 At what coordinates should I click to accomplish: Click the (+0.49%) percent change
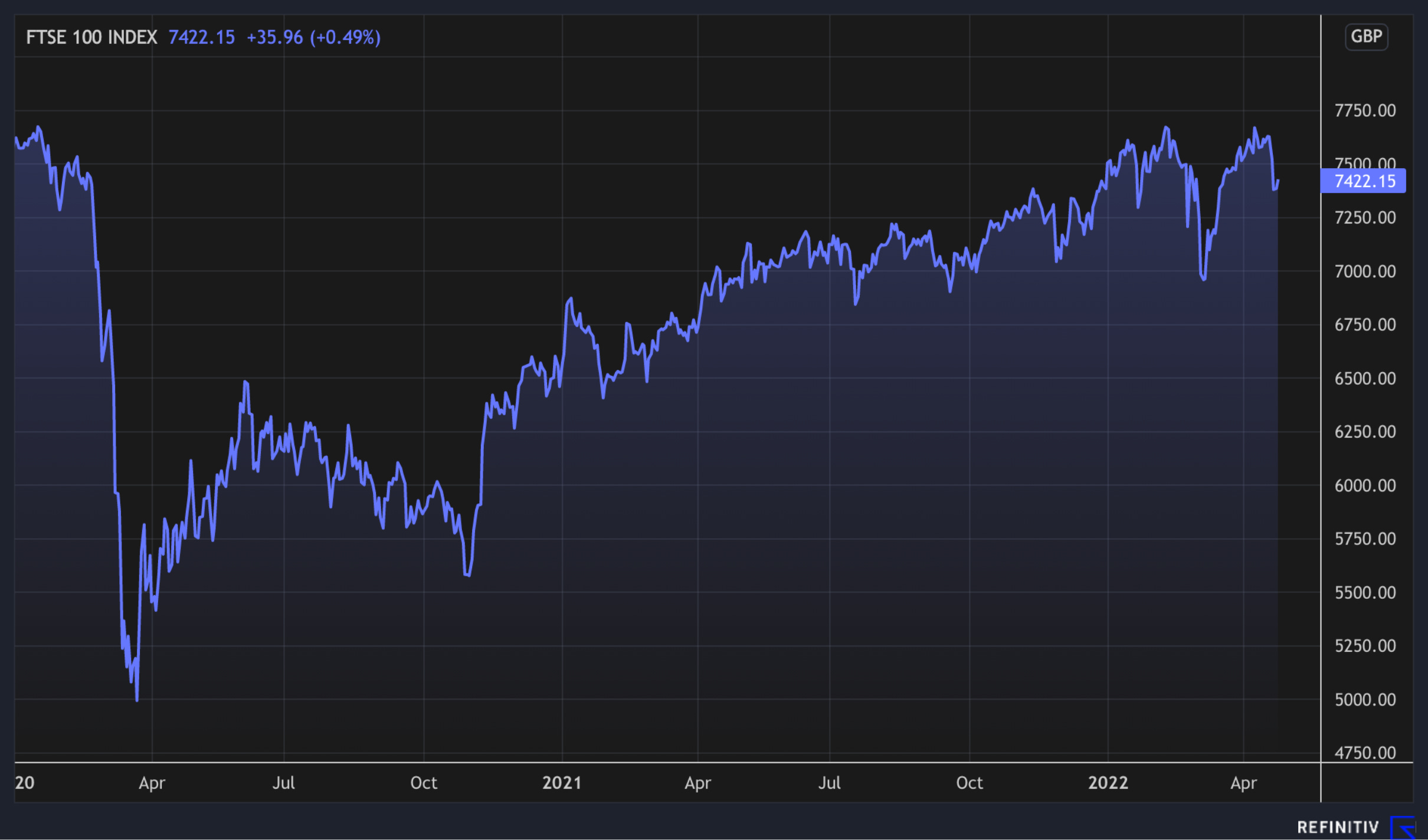(345, 37)
